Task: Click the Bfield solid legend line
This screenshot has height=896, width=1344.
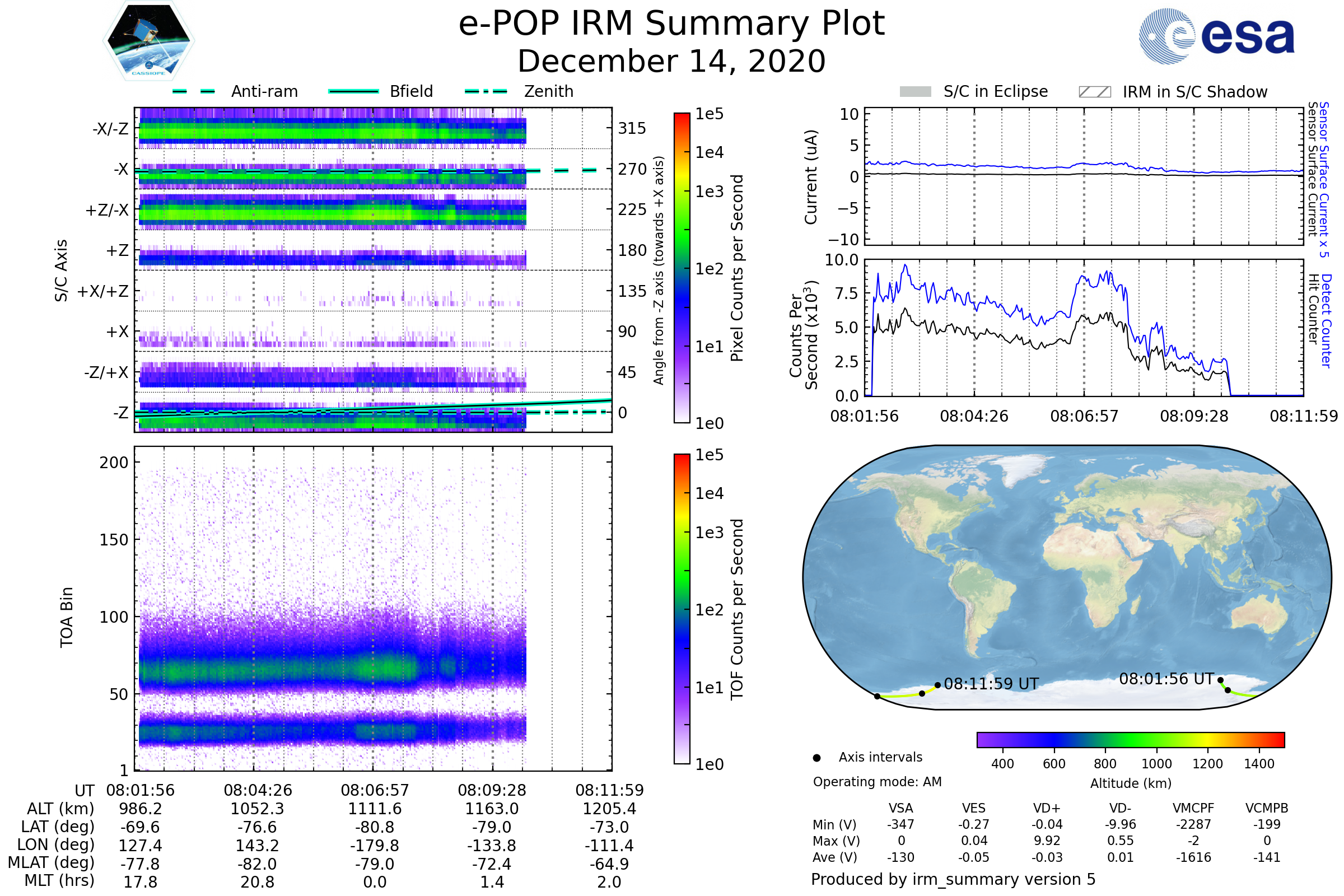Action: tap(353, 91)
